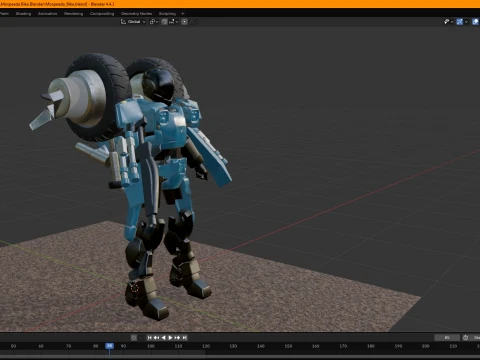Toggle viewport gizmos display
The height and width of the screenshot is (360, 480).
(x=460, y=22)
